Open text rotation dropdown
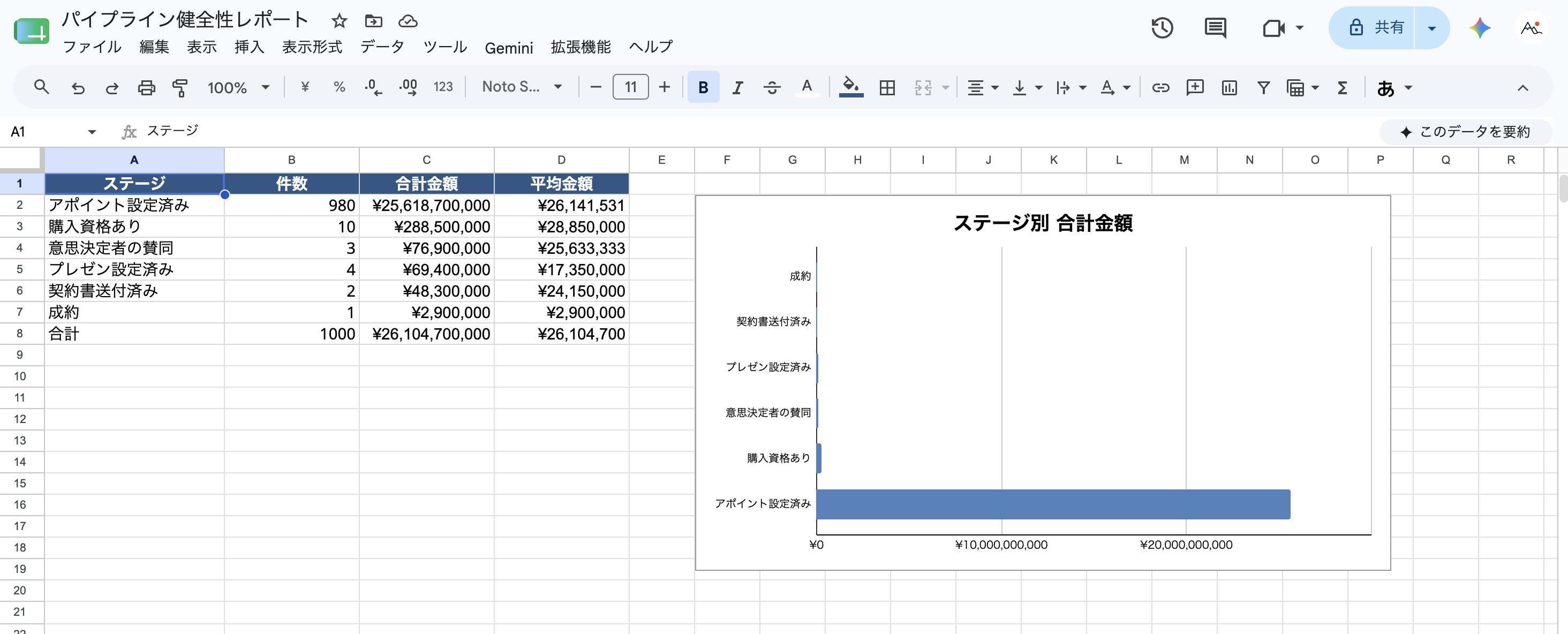The height and width of the screenshot is (634, 1568). [1114, 88]
